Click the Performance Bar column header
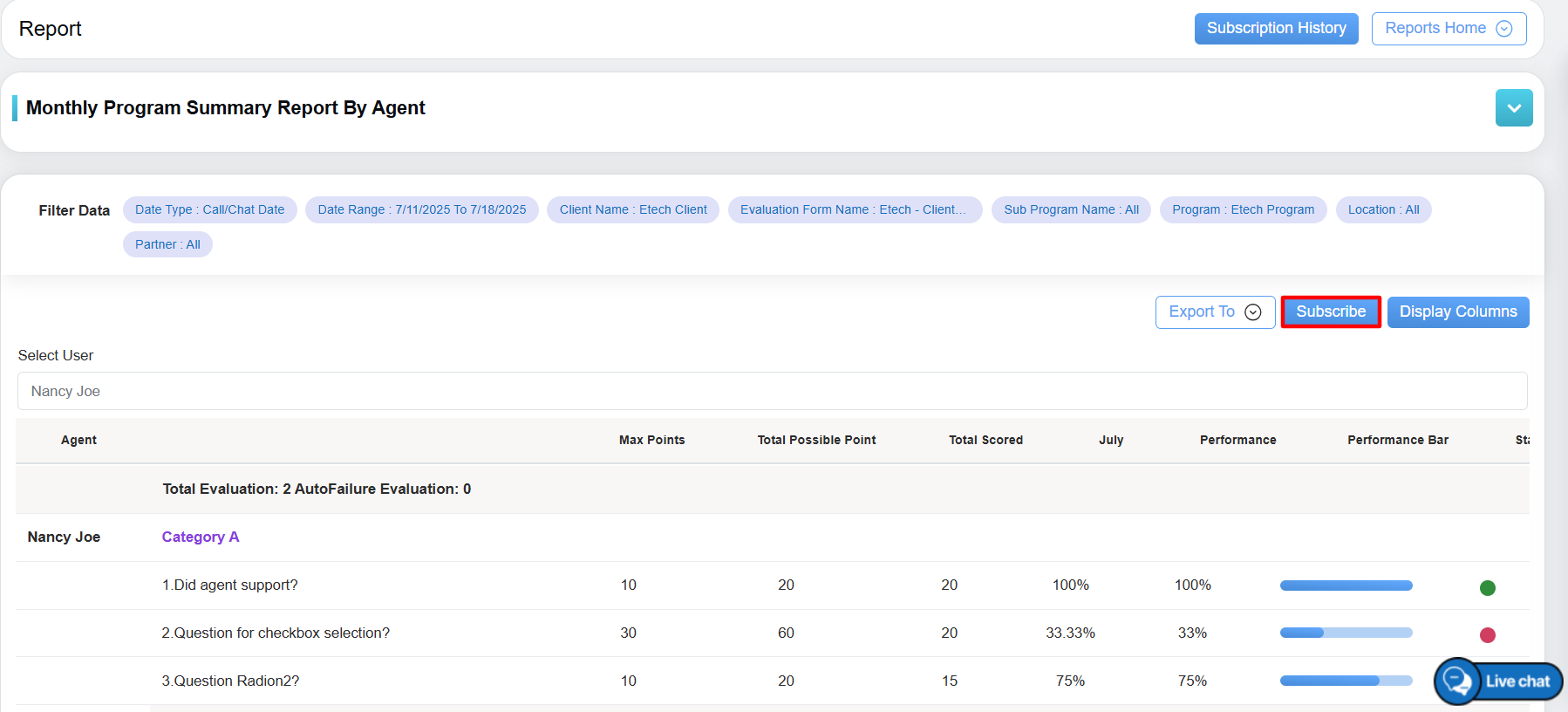This screenshot has width=1568, height=712. point(1397,441)
